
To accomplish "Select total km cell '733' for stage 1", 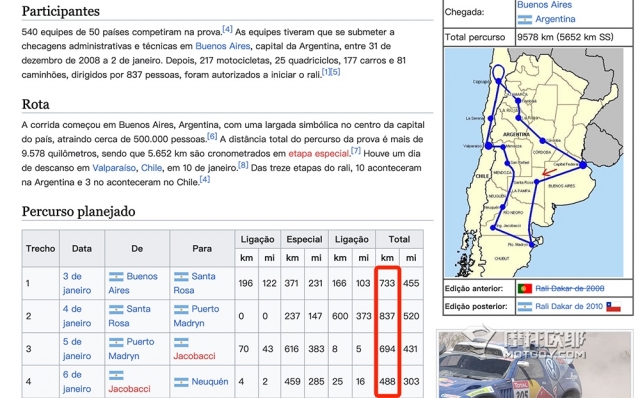I will click(387, 283).
